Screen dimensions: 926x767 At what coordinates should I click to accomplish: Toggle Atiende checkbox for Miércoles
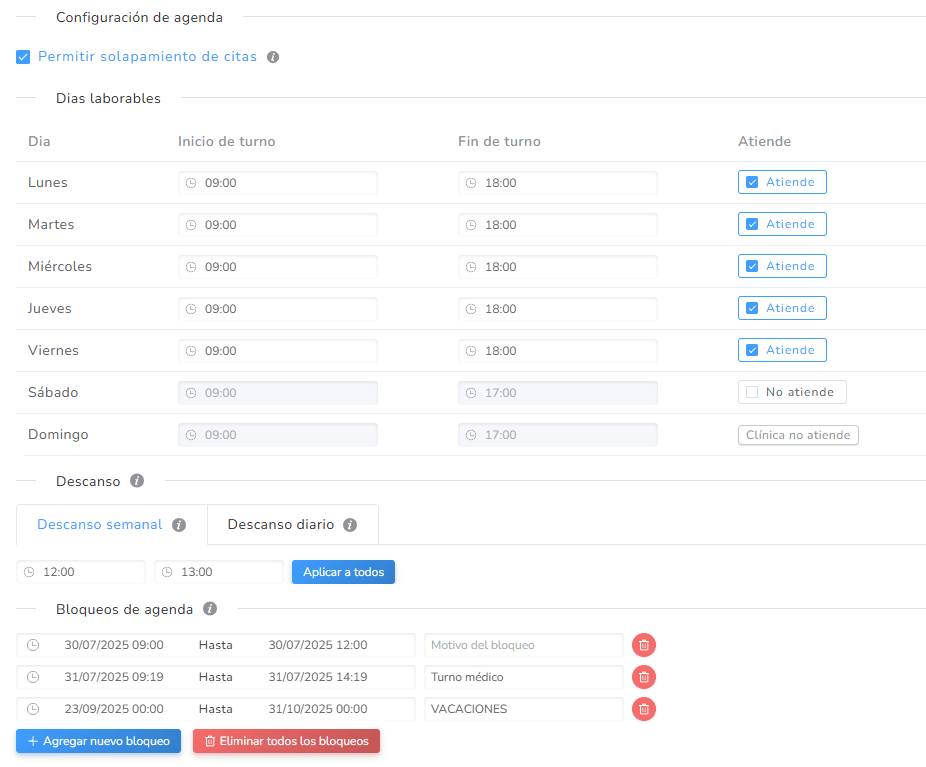(752, 266)
